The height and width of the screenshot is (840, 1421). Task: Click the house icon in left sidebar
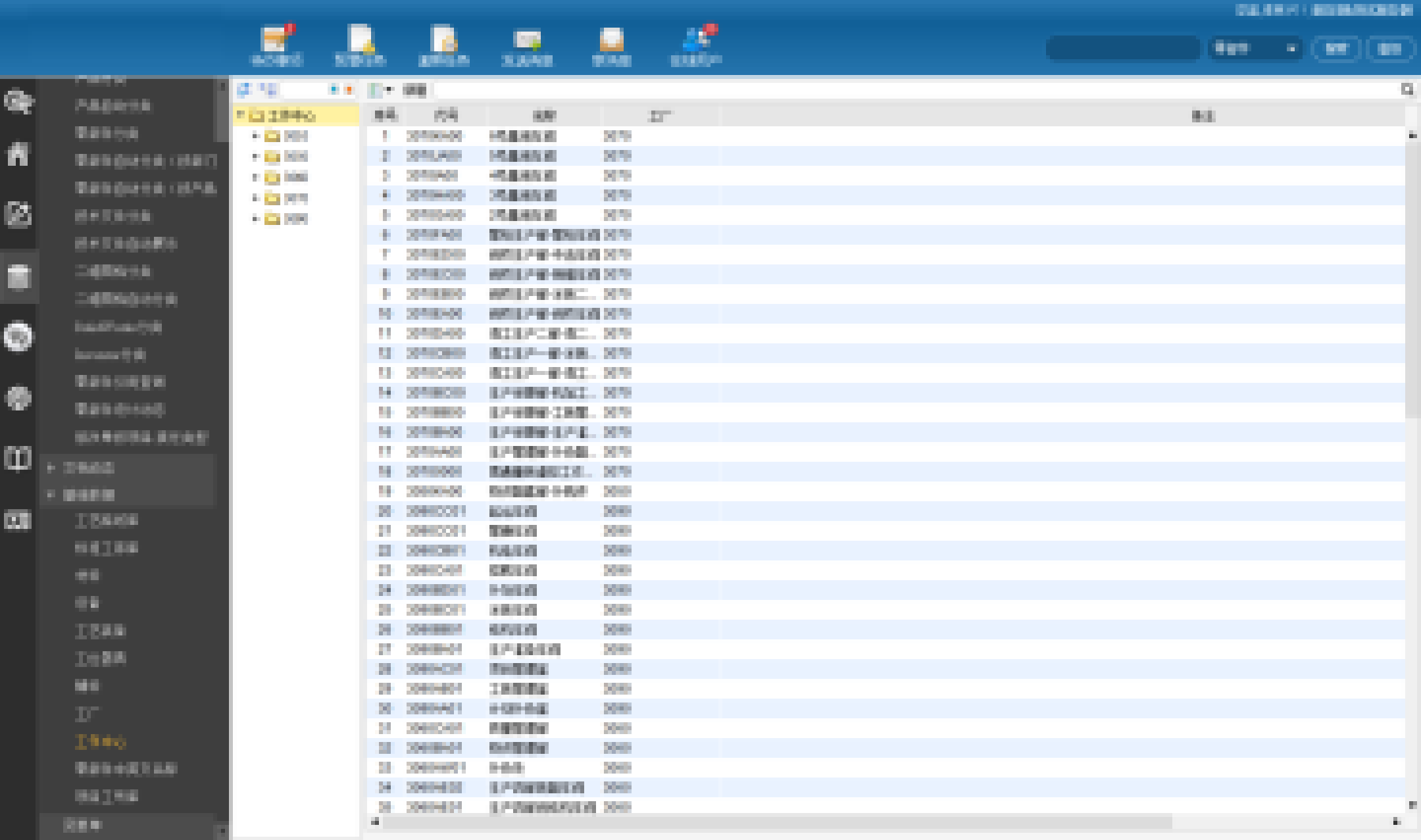click(x=18, y=155)
